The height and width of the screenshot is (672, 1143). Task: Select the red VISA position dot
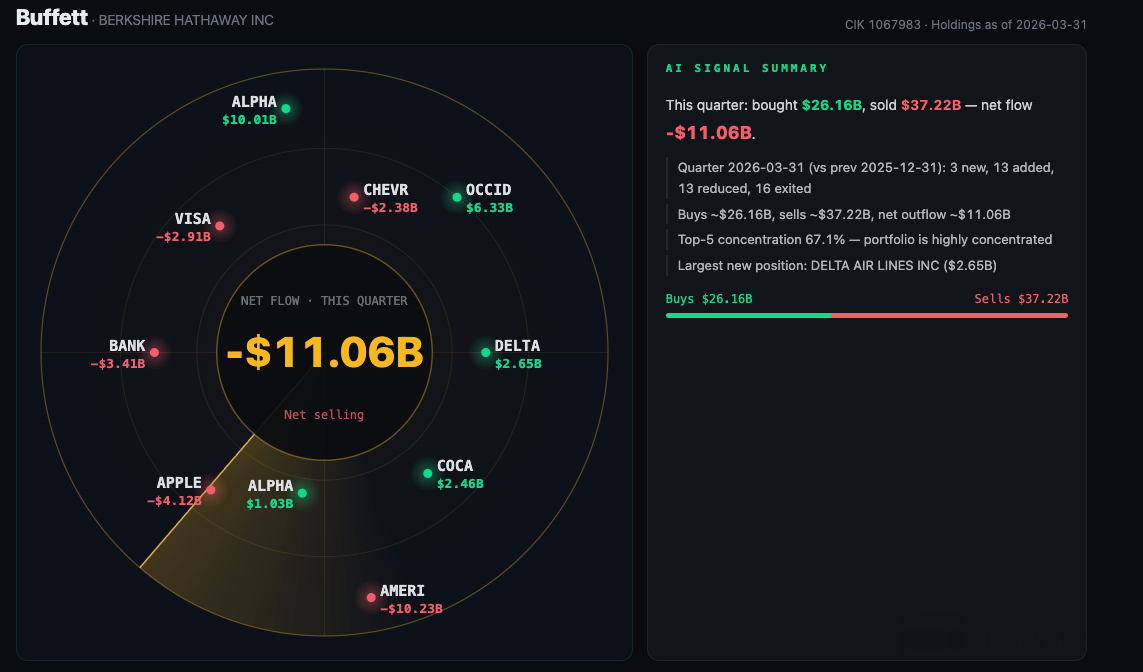(x=219, y=226)
